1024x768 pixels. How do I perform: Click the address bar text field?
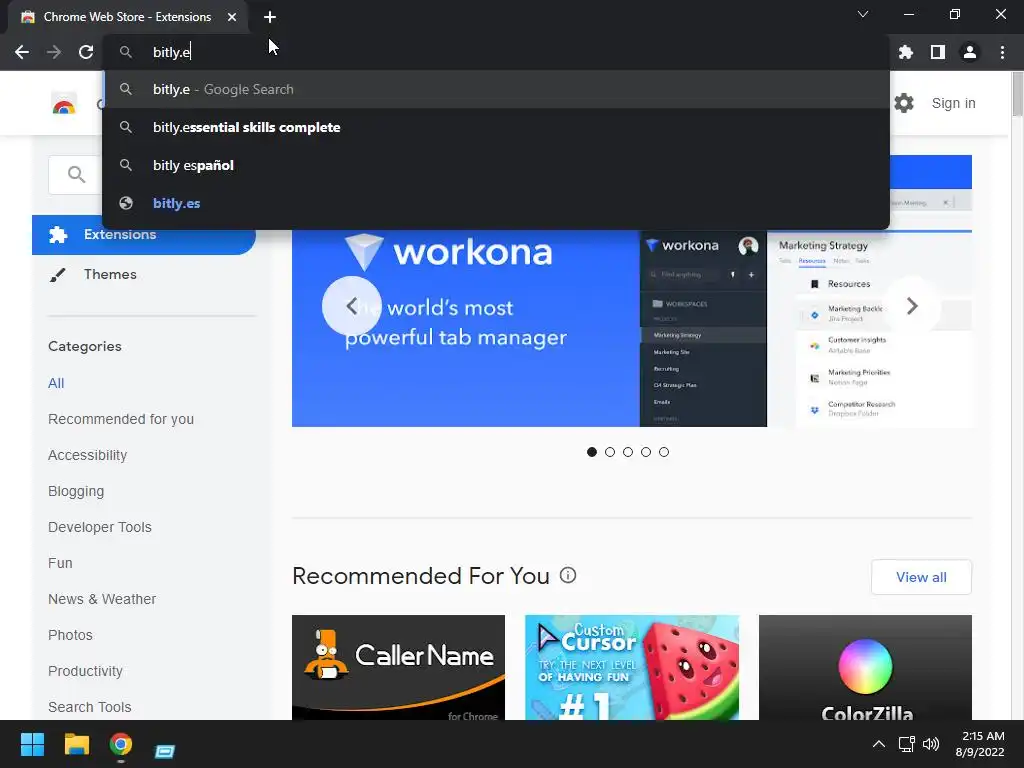pos(496,52)
